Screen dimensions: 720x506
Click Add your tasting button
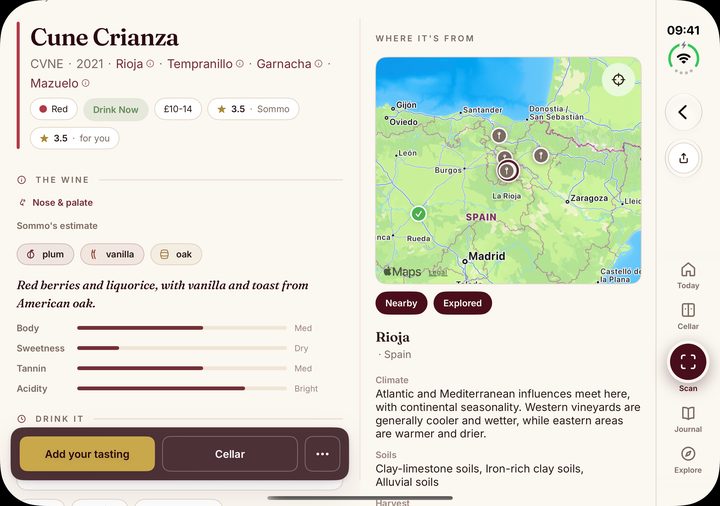87,454
